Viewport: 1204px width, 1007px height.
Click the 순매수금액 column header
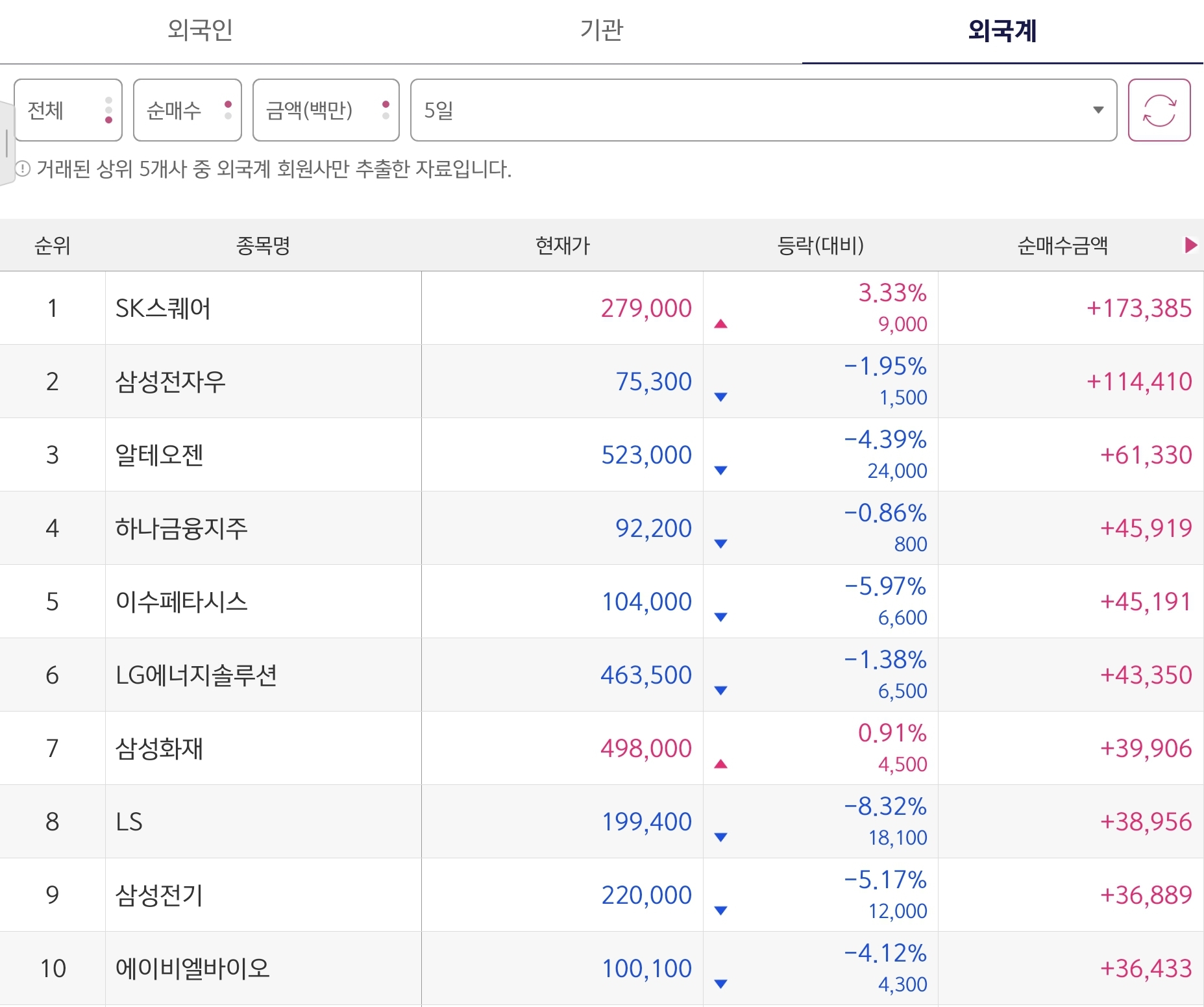pyautogui.click(x=1063, y=245)
